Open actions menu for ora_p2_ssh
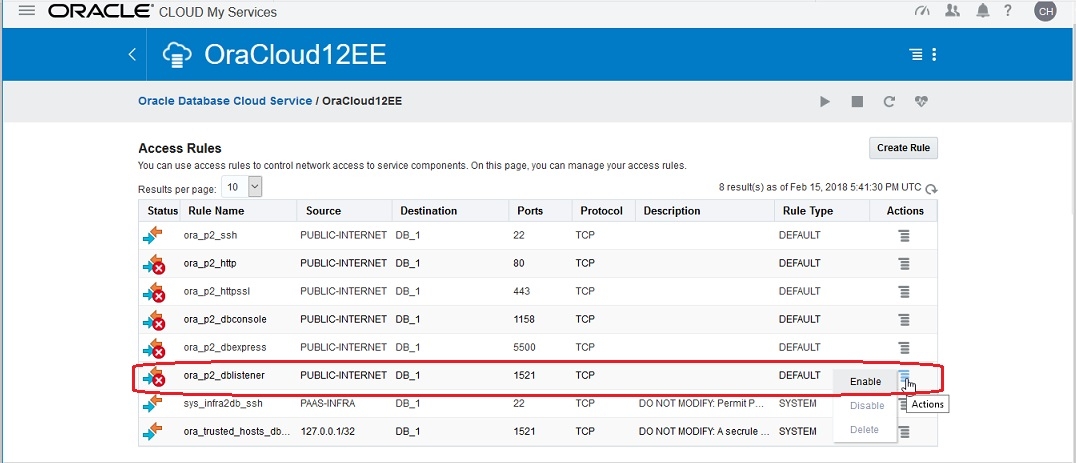The height and width of the screenshot is (463, 1076). click(x=904, y=235)
